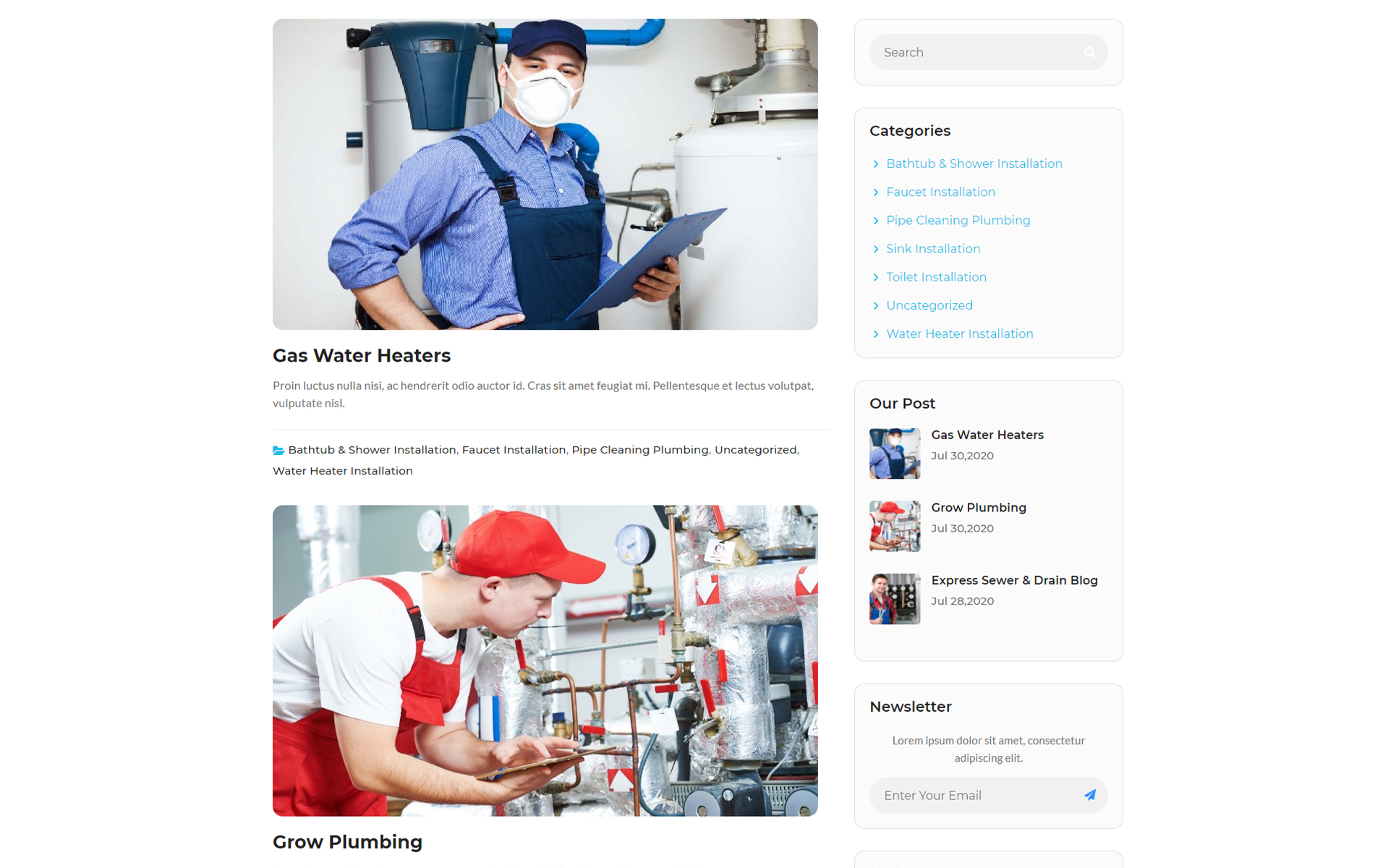1396x868 pixels.
Task: Click the masked plumber featured image
Action: click(x=545, y=174)
